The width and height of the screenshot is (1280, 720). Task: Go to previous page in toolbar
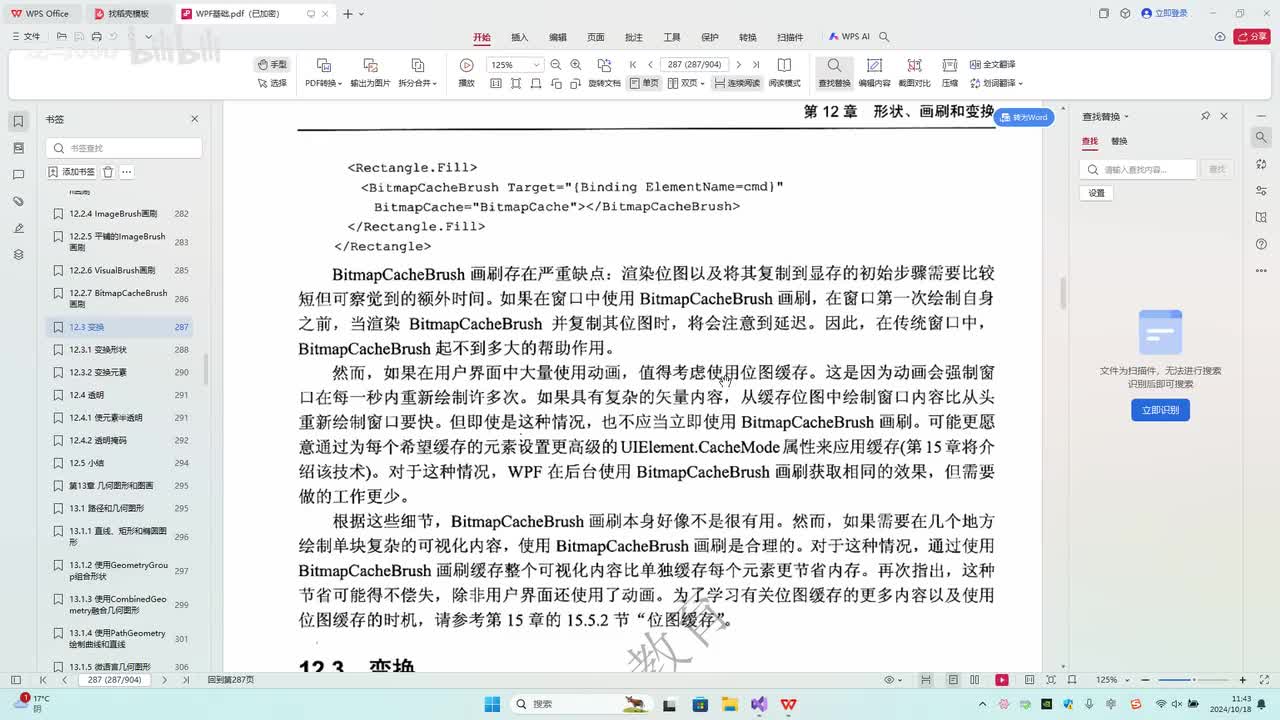point(650,65)
